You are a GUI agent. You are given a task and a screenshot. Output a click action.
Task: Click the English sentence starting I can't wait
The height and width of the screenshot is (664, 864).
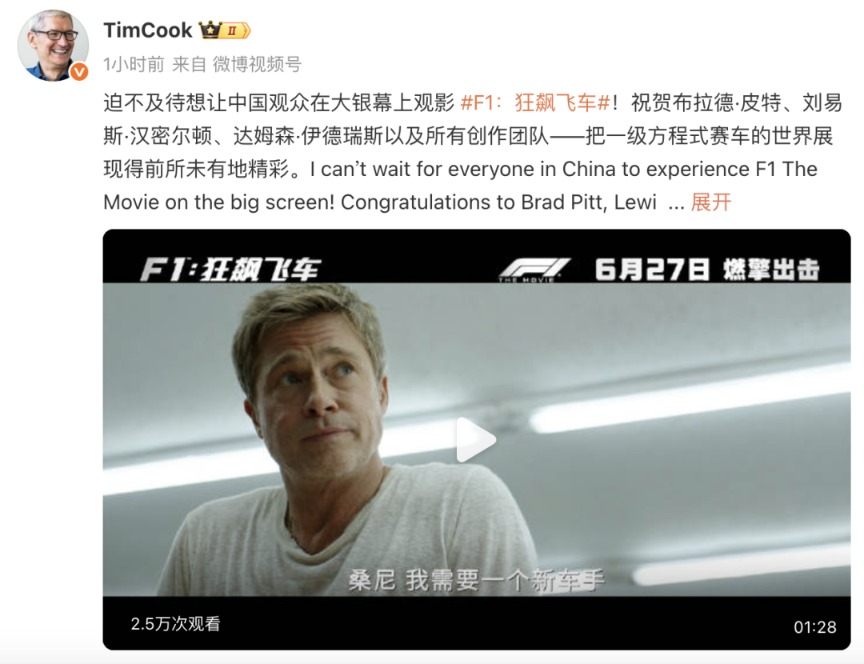point(460,186)
